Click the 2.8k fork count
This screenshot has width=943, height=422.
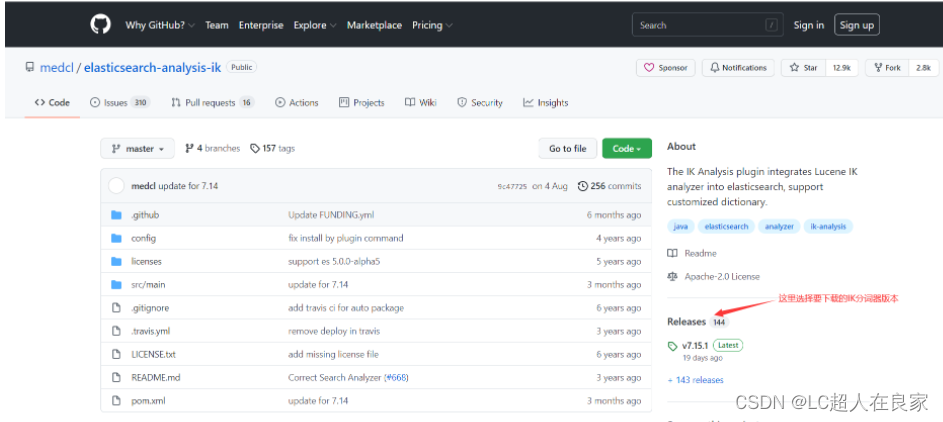tap(923, 68)
